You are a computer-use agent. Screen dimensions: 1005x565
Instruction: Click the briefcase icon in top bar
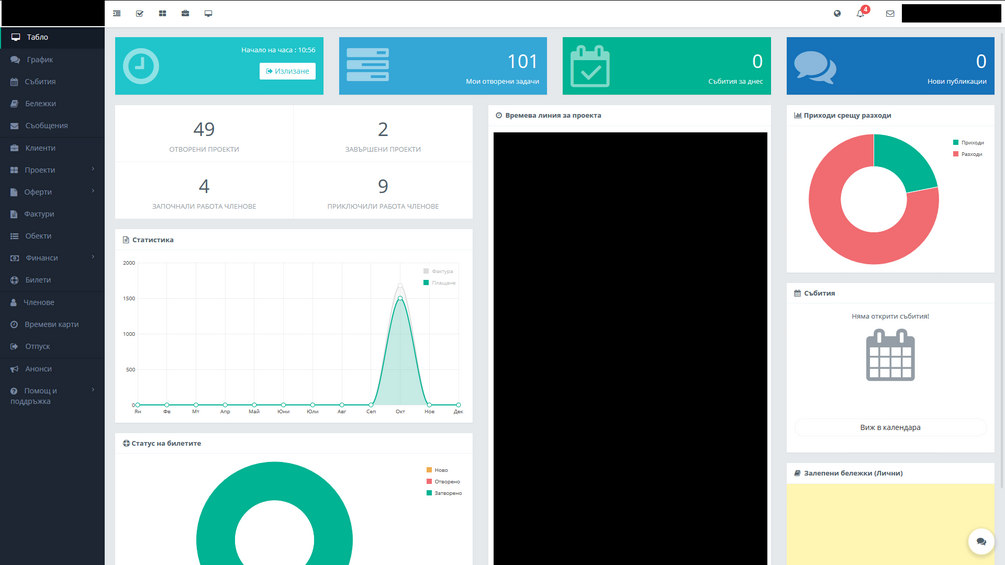[185, 13]
